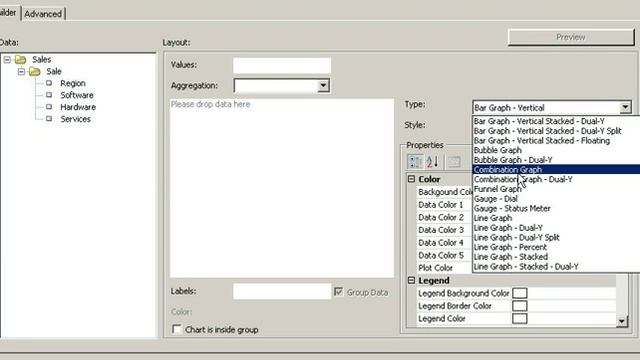Select the Sale folder icon
640x360 pixels.
tap(34, 71)
